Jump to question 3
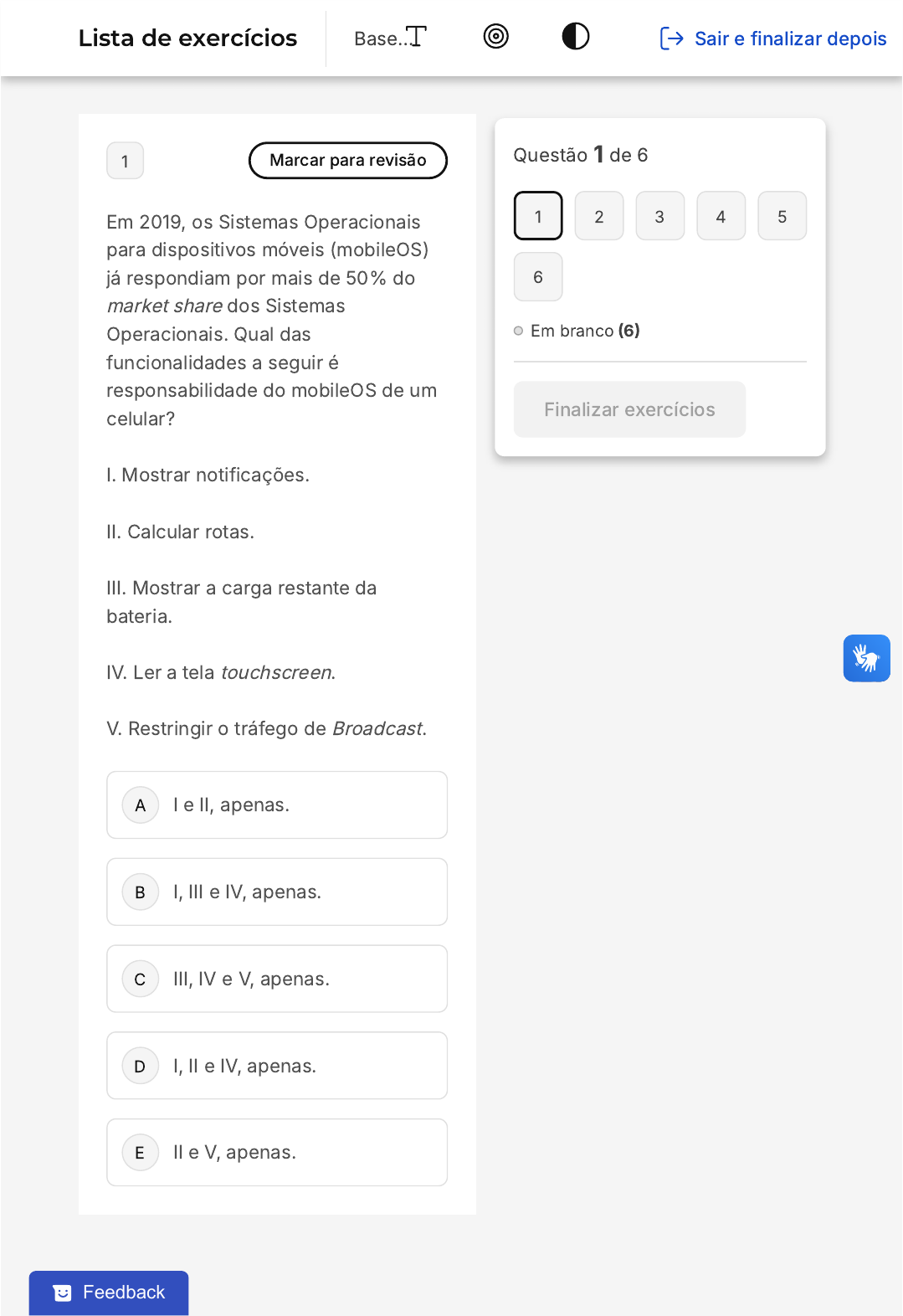 [x=660, y=216]
